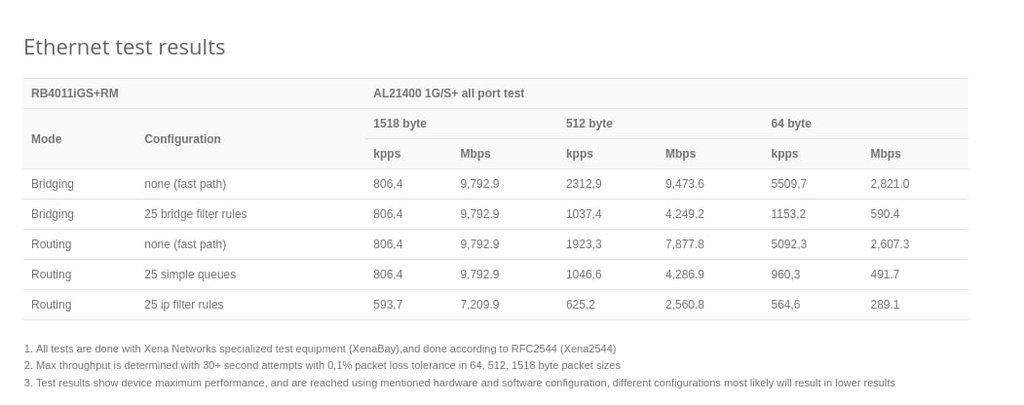Viewport: 1024px width, 405px height.
Task: Click the 4,249.2 Mbps cell
Action: point(684,214)
